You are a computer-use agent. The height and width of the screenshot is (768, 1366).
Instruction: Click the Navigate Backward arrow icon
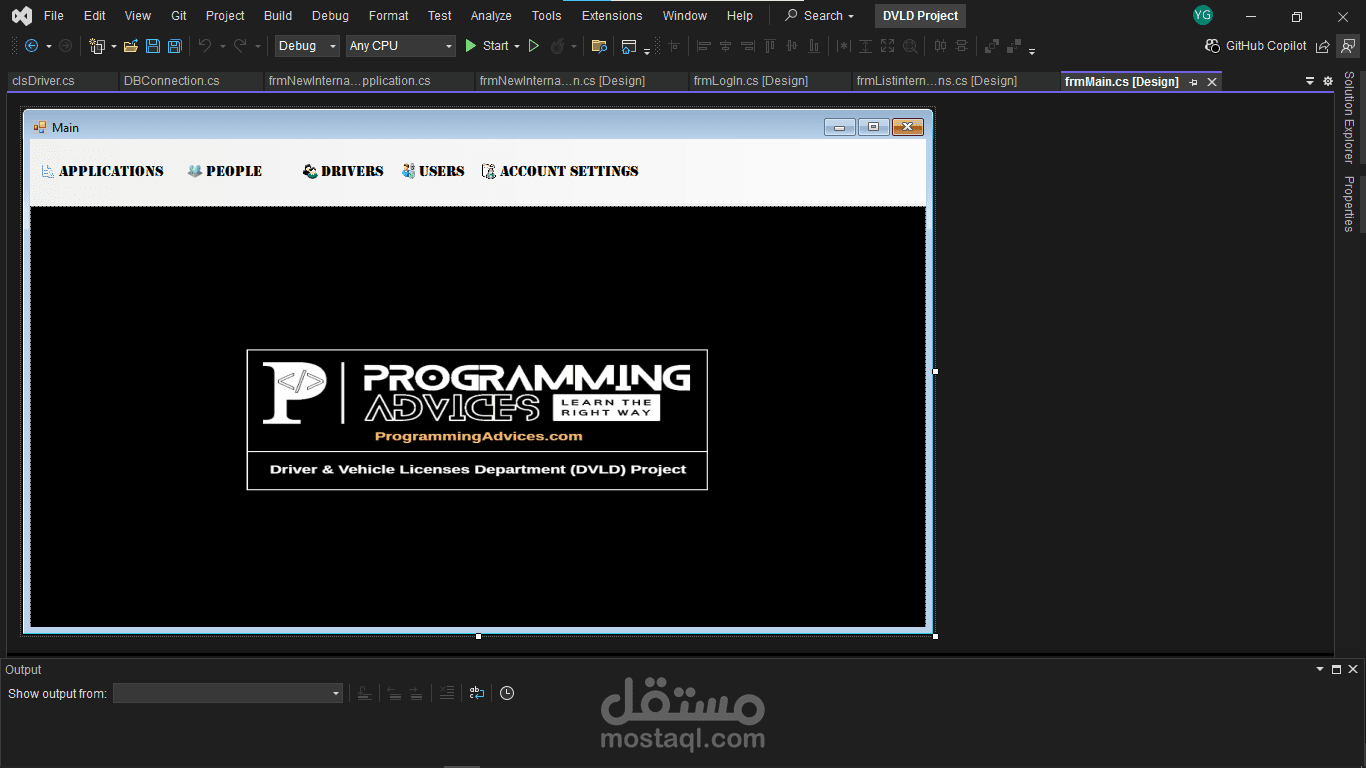tap(31, 46)
